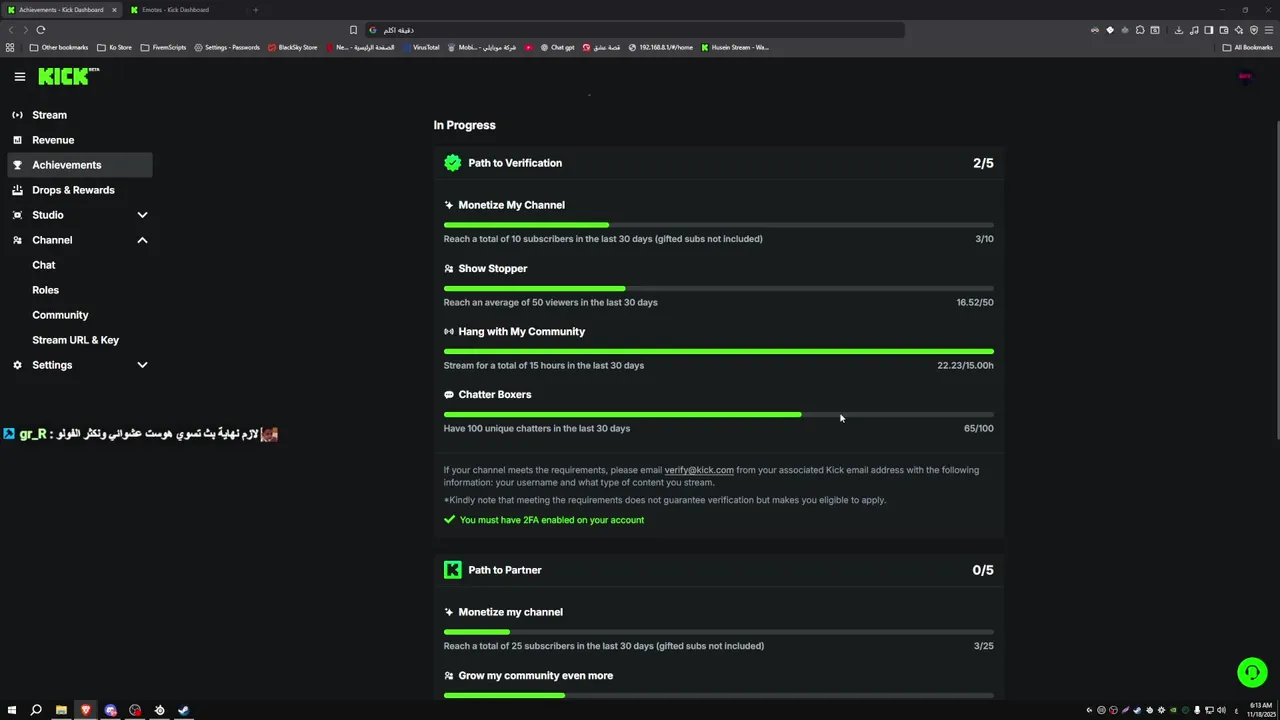Open the Kick hamburger menu

(19, 77)
